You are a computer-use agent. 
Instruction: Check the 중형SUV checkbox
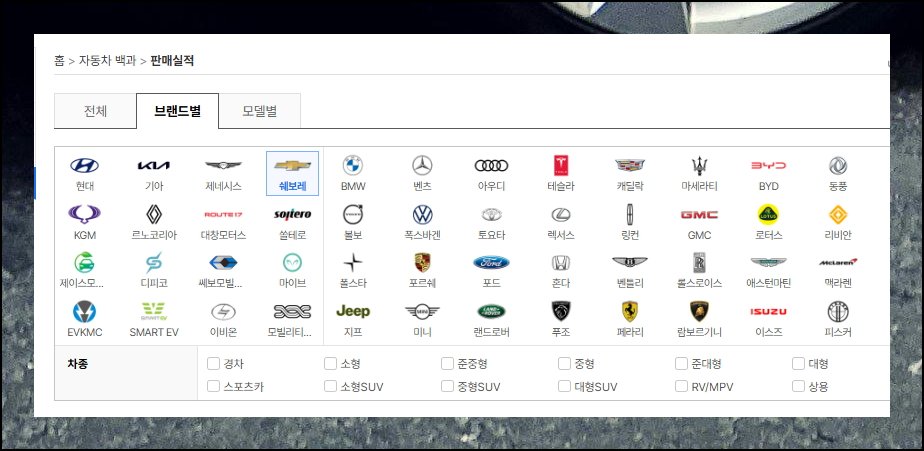447,386
